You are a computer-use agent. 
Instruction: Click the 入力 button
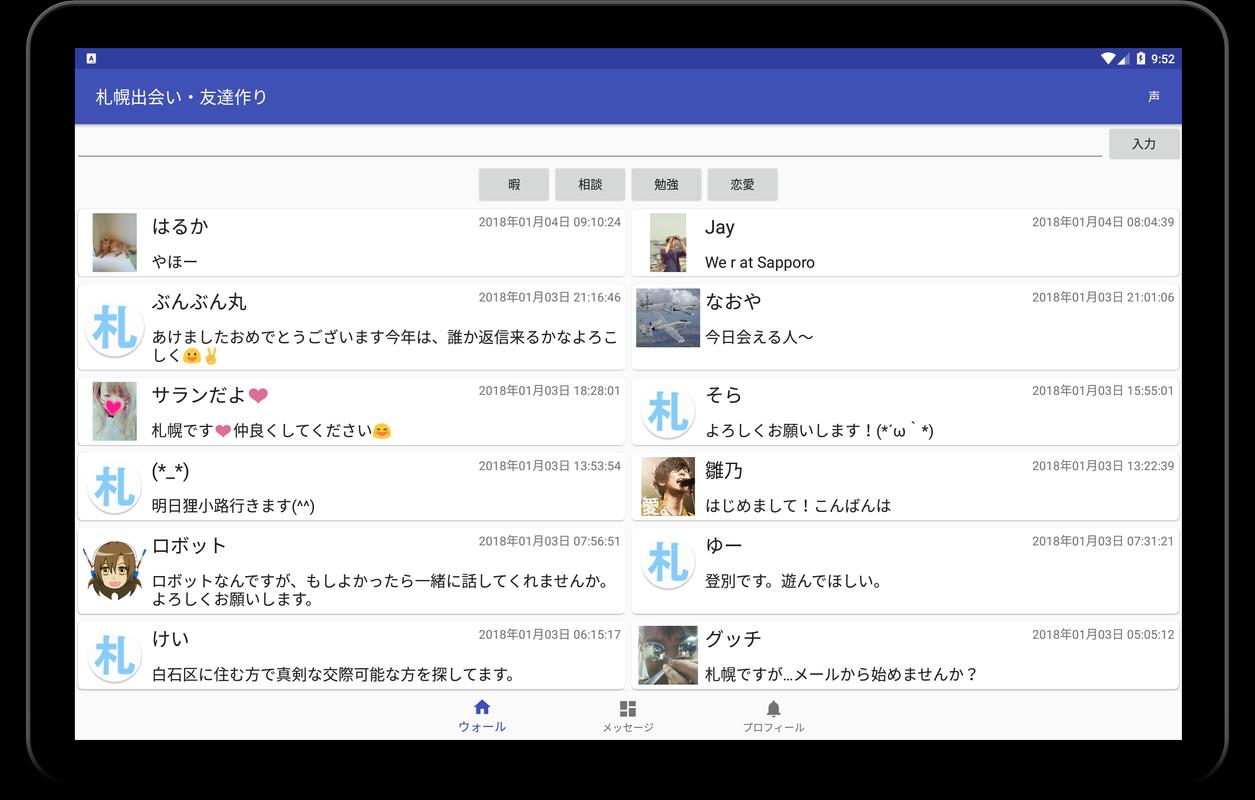1144,144
